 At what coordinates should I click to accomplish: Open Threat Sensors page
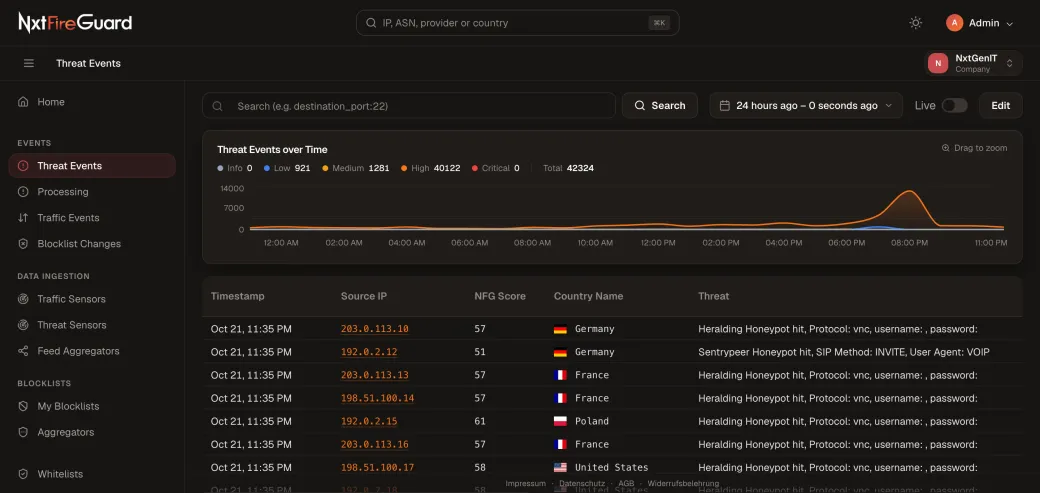92,324
